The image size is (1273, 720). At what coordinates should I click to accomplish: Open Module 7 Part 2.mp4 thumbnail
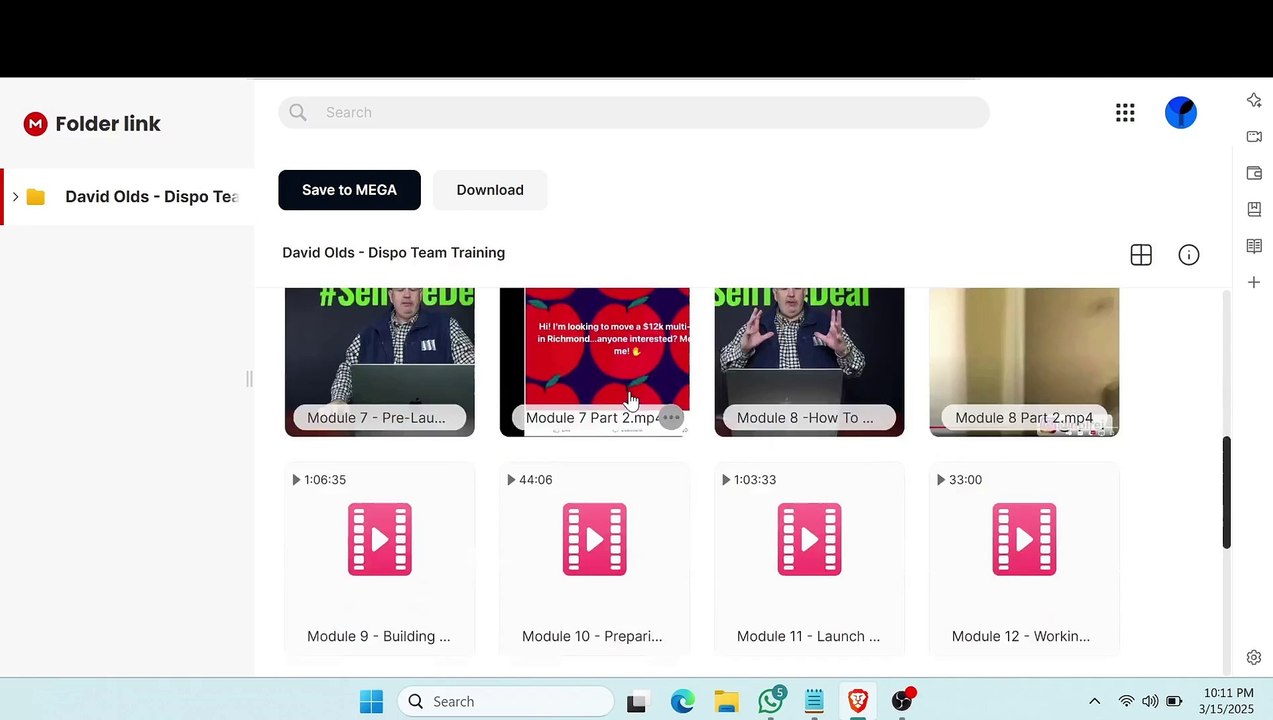click(595, 362)
